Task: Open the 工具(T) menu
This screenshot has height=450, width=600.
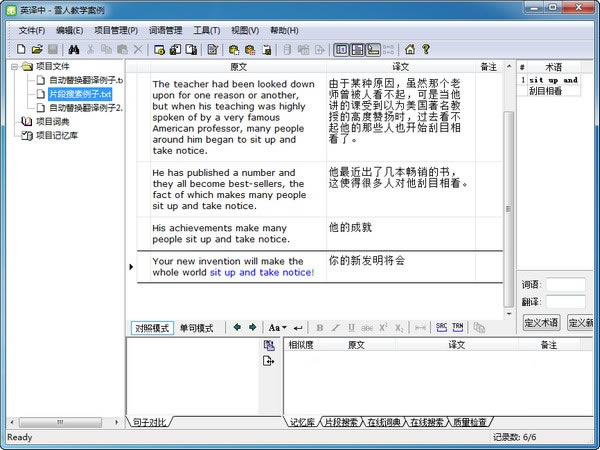Action: [207, 30]
